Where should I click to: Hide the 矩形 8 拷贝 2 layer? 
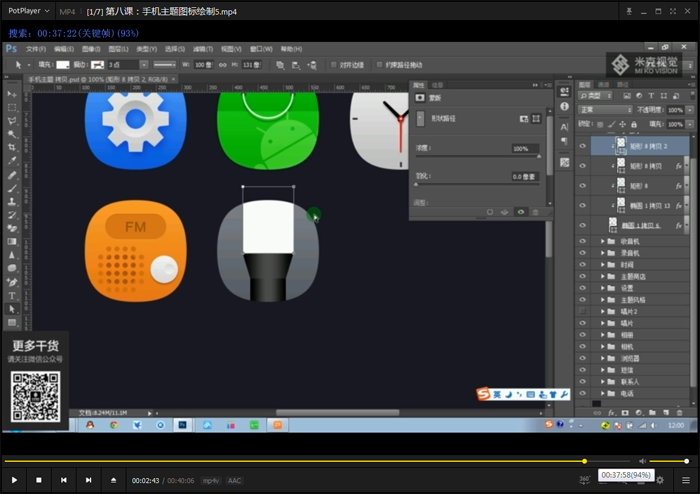coord(583,146)
